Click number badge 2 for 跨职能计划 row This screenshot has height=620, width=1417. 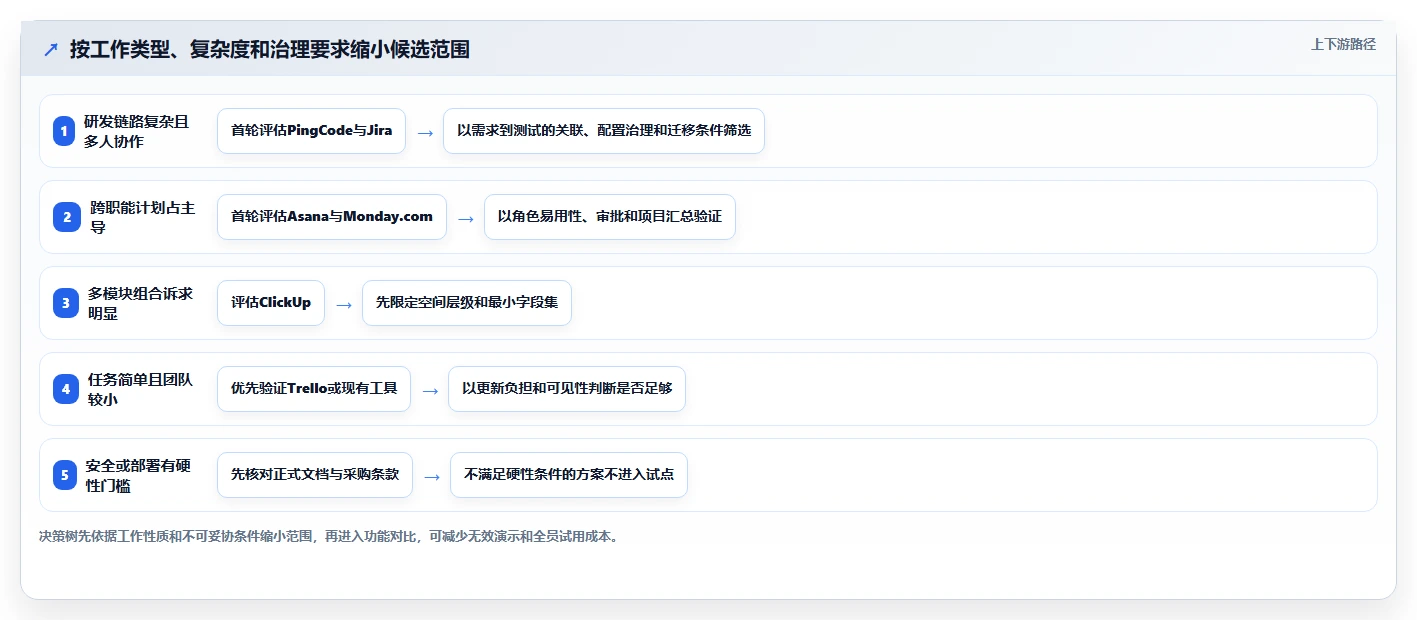(67, 217)
